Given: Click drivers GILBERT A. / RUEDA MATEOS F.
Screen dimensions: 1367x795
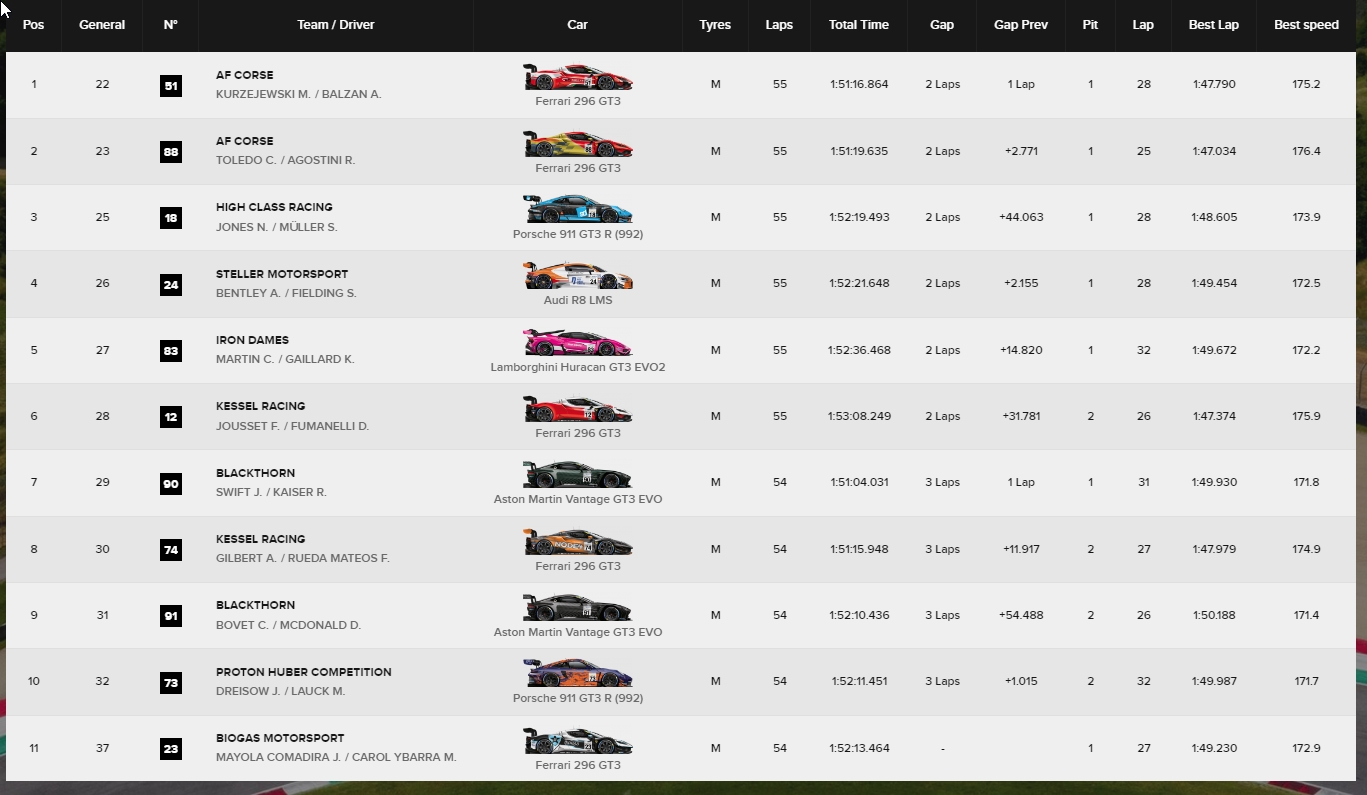Looking at the screenshot, I should point(303,558).
